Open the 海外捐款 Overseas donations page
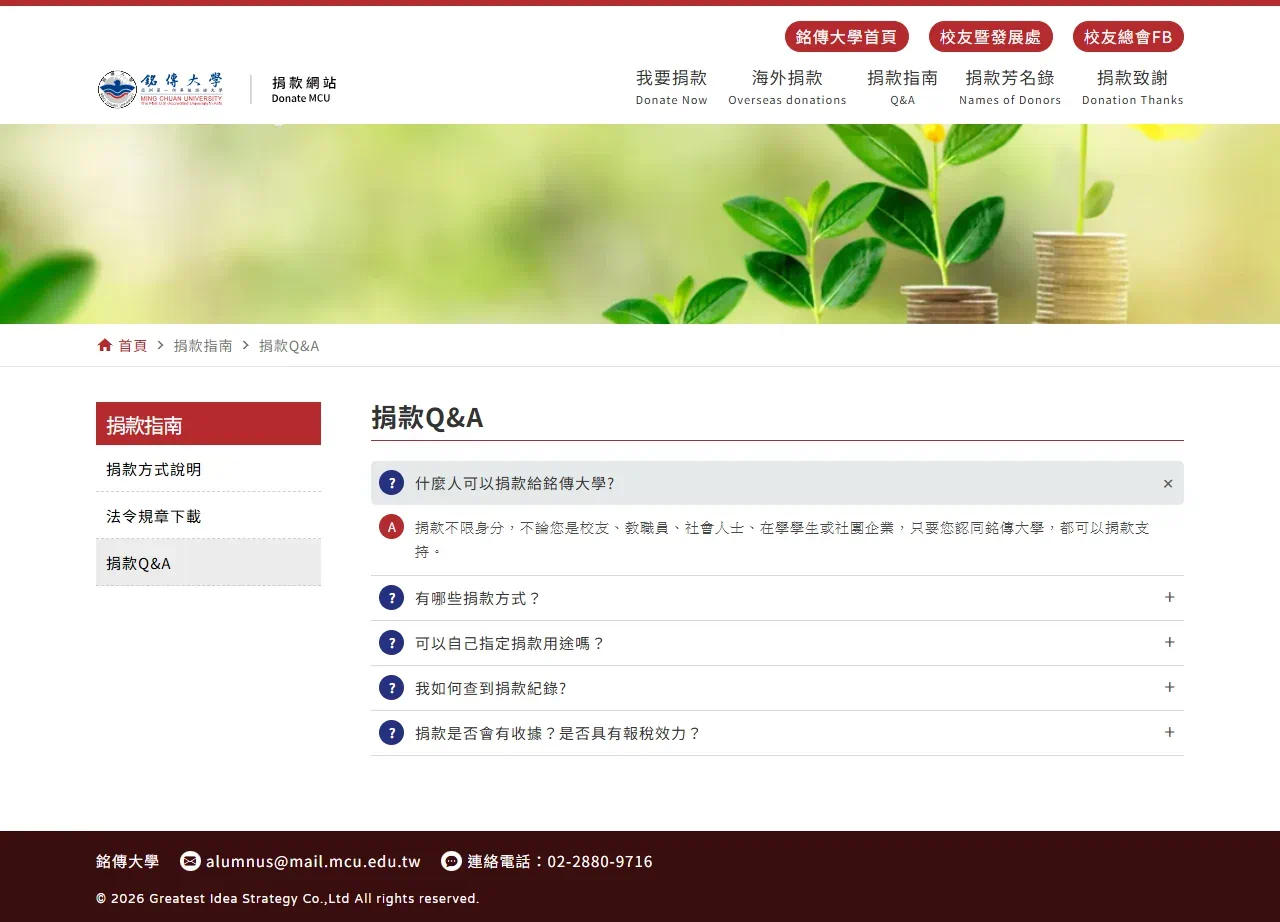This screenshot has width=1280, height=922. click(x=787, y=88)
